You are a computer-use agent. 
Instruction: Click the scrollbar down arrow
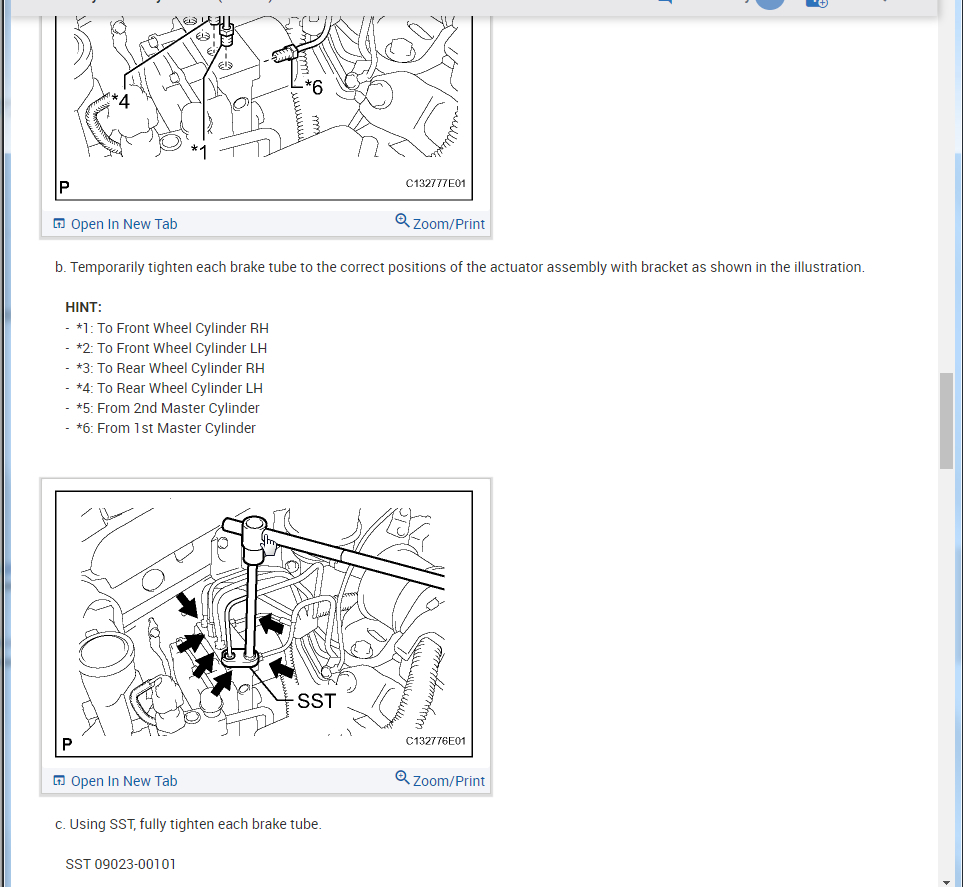(x=946, y=881)
